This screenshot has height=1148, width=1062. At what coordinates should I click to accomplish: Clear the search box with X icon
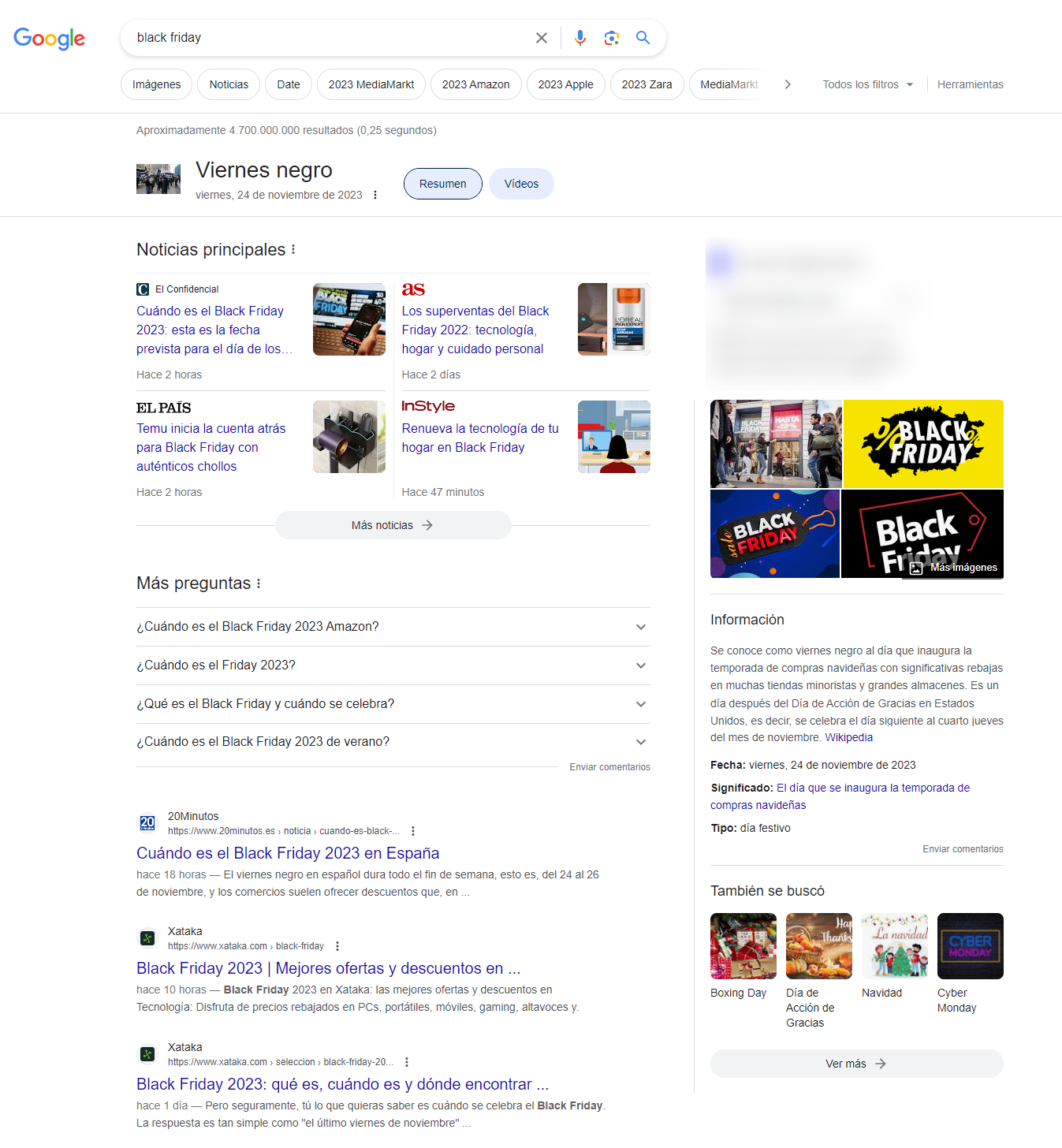[542, 38]
